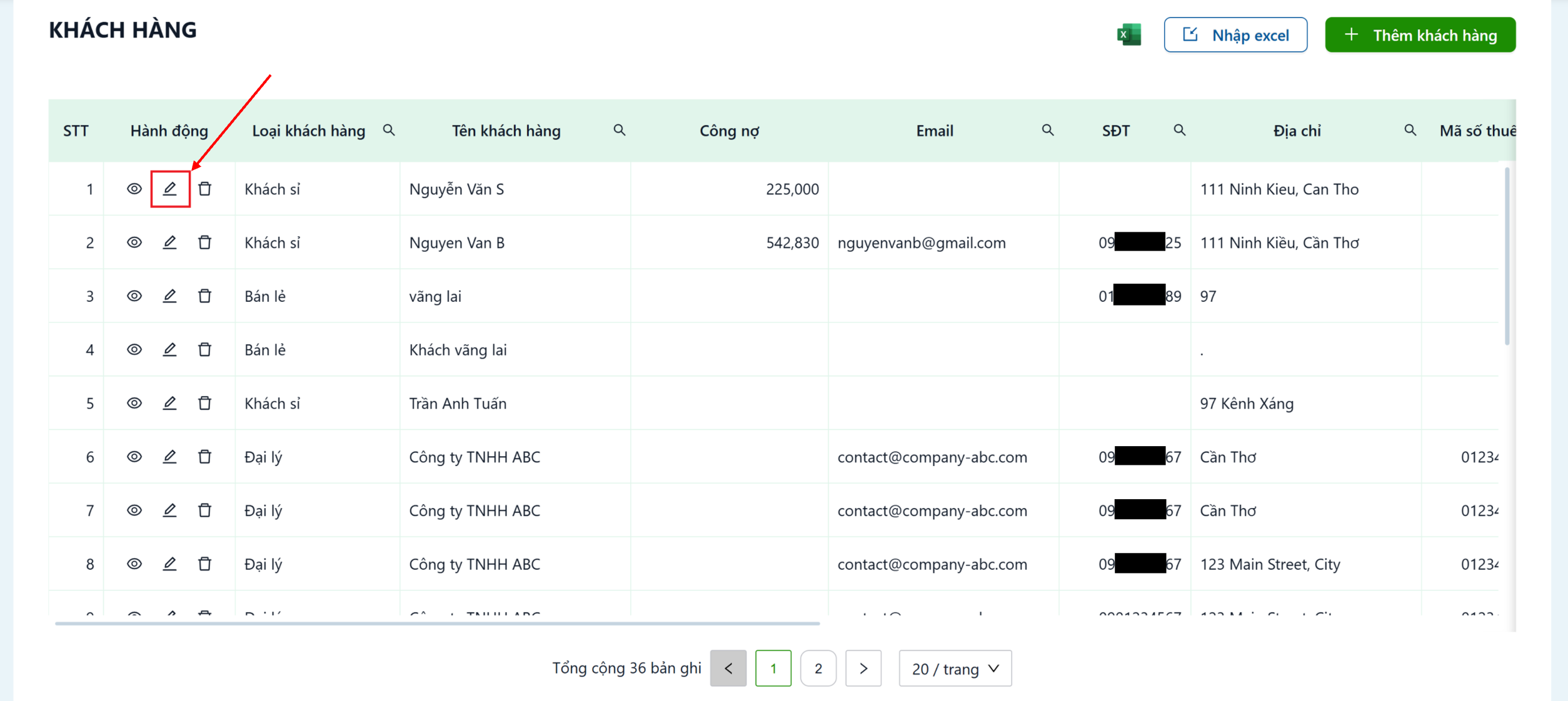Delete Trần Anh Tuấn using trash icon

[x=204, y=403]
